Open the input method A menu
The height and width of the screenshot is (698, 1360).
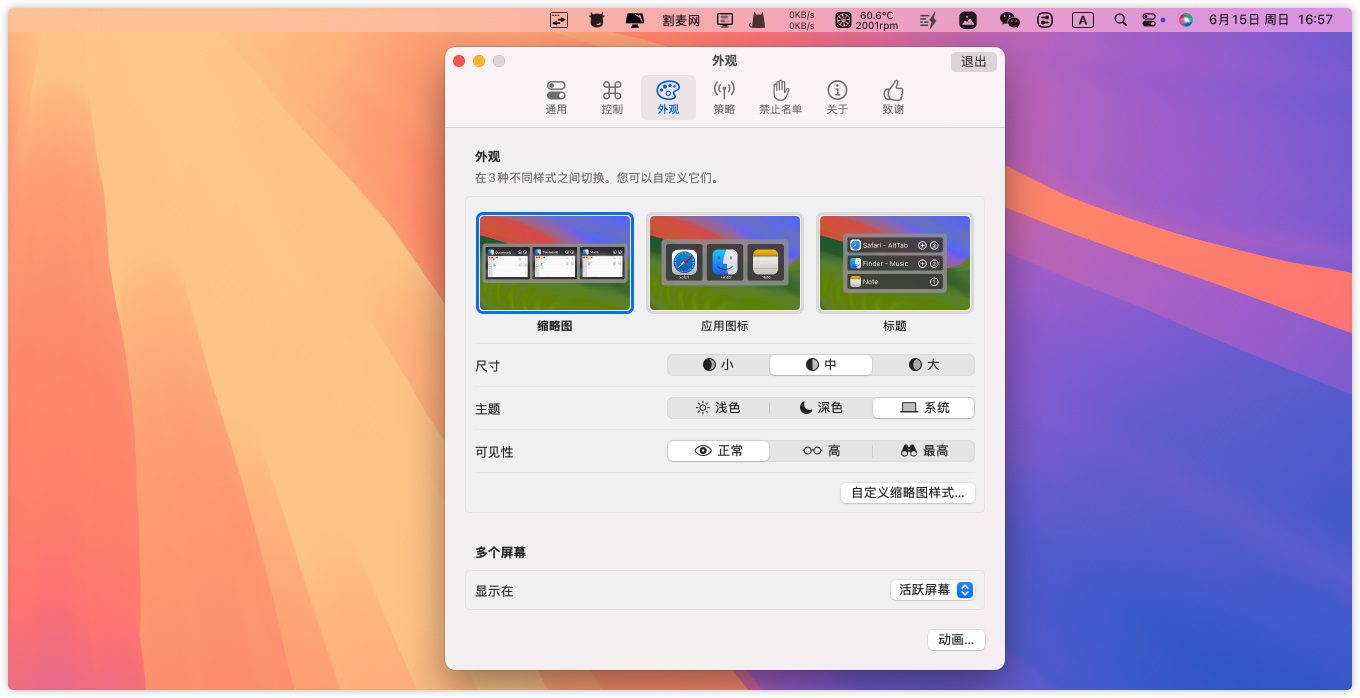(x=1082, y=19)
